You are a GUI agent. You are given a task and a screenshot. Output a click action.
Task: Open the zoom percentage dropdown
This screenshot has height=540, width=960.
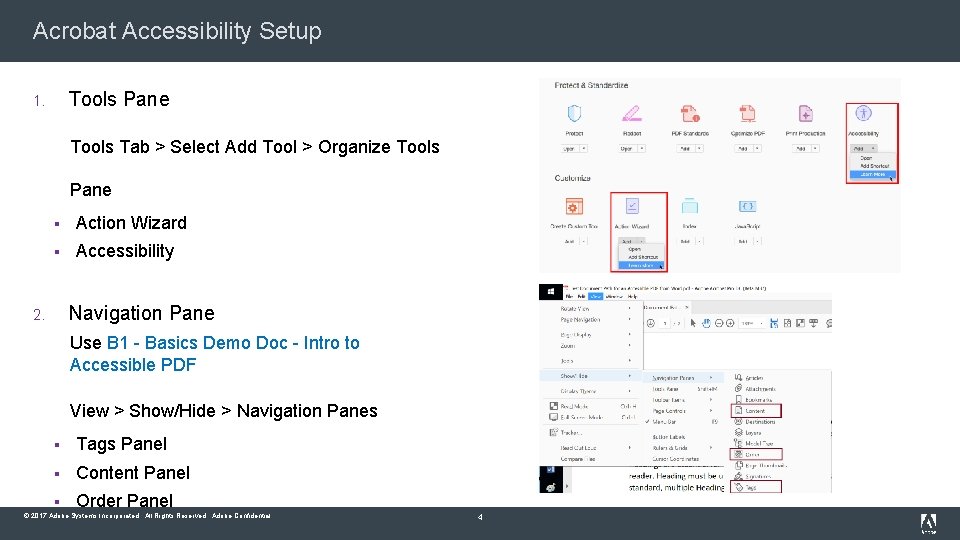pyautogui.click(x=761, y=323)
